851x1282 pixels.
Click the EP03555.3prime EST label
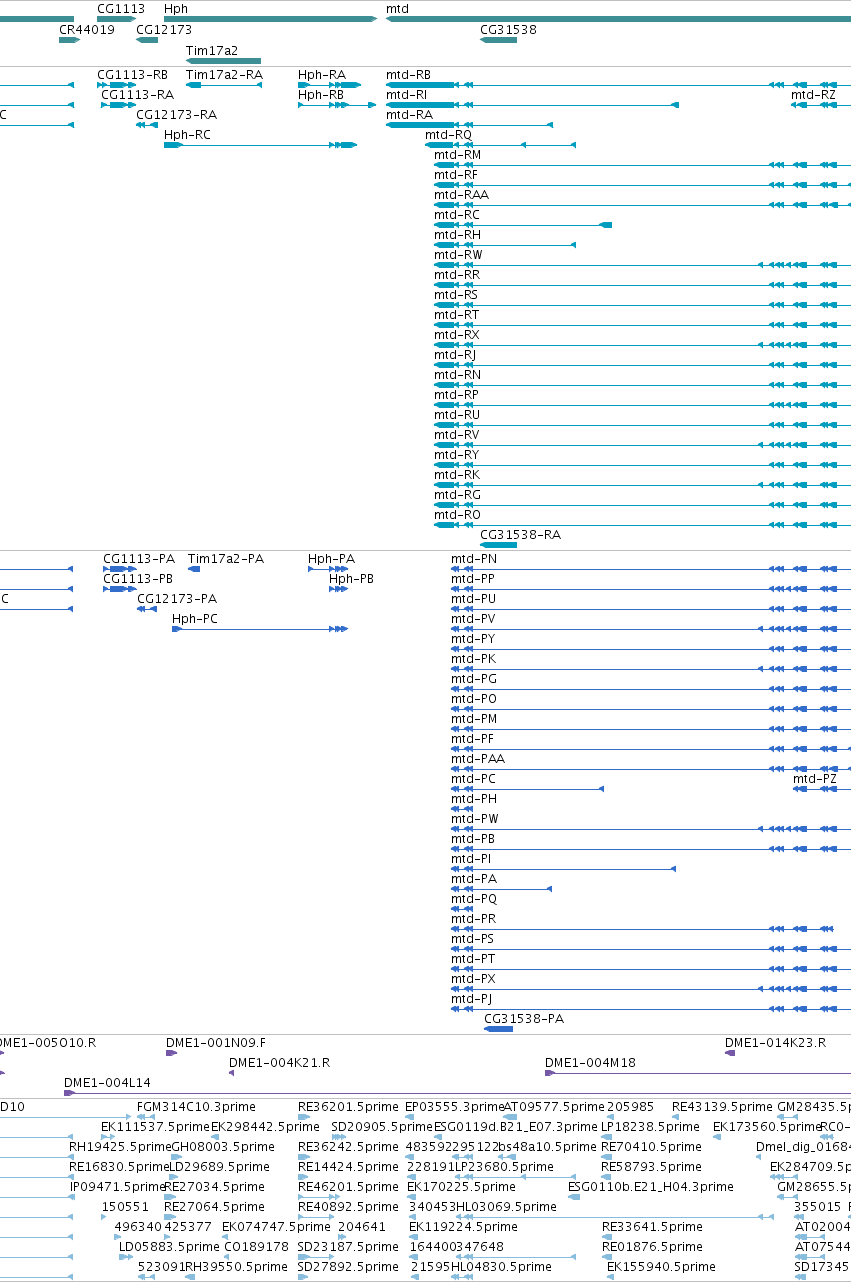tap(455, 1107)
